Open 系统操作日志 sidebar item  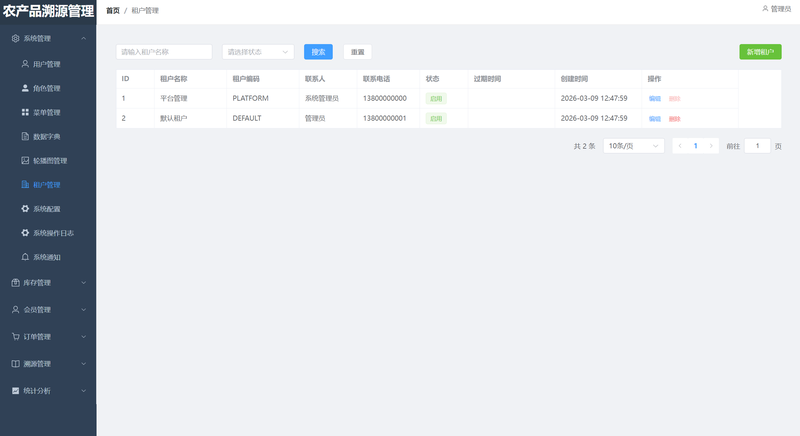[52, 233]
